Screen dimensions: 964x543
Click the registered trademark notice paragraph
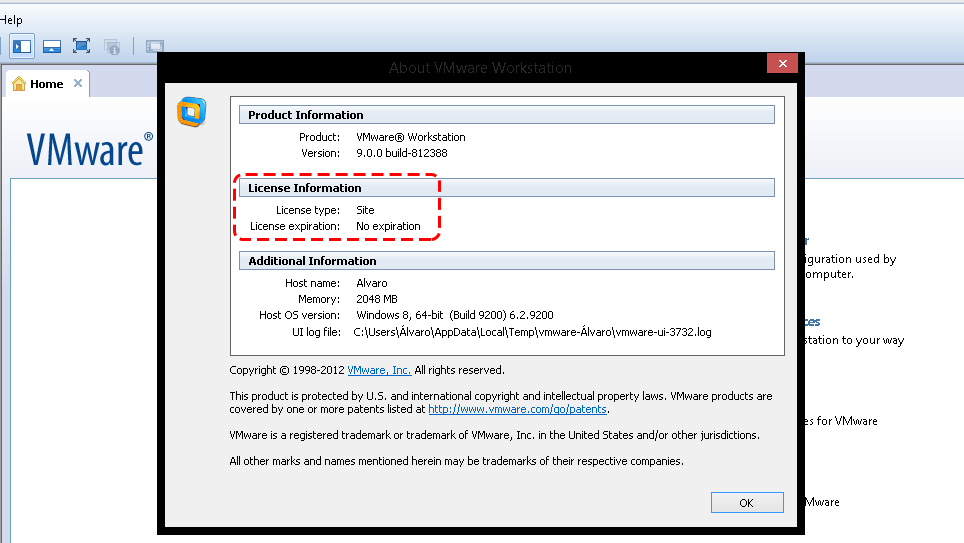[494, 435]
